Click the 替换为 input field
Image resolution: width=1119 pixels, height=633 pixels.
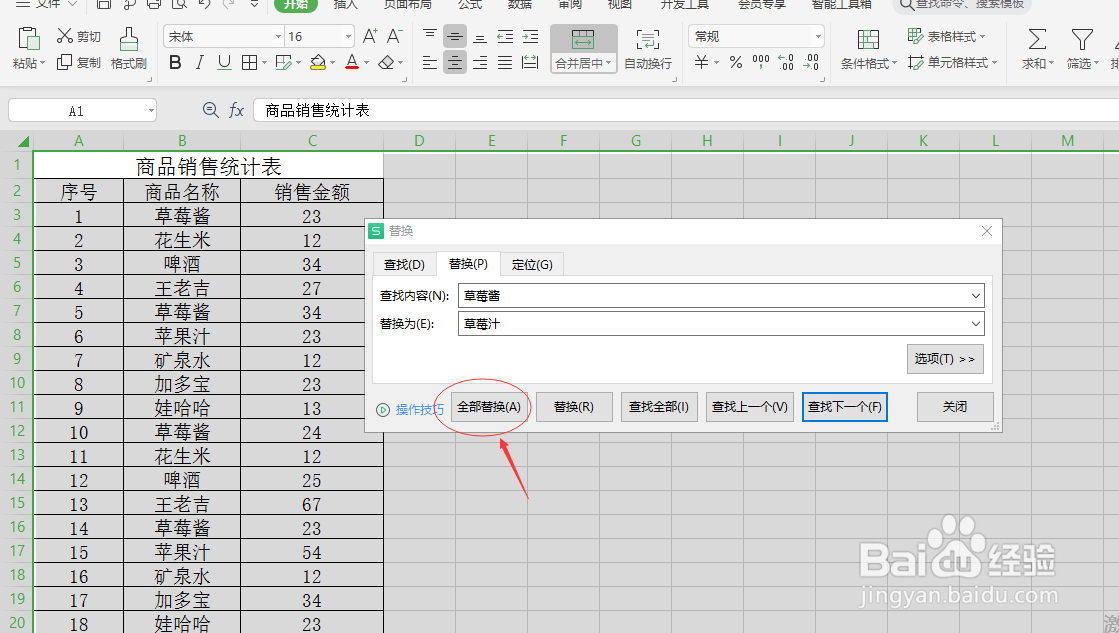700,323
